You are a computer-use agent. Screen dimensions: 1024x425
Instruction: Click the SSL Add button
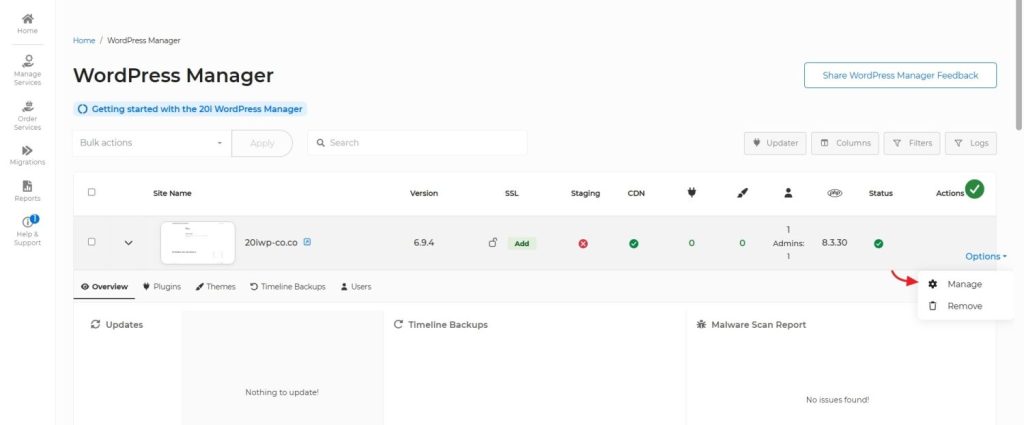coord(522,244)
